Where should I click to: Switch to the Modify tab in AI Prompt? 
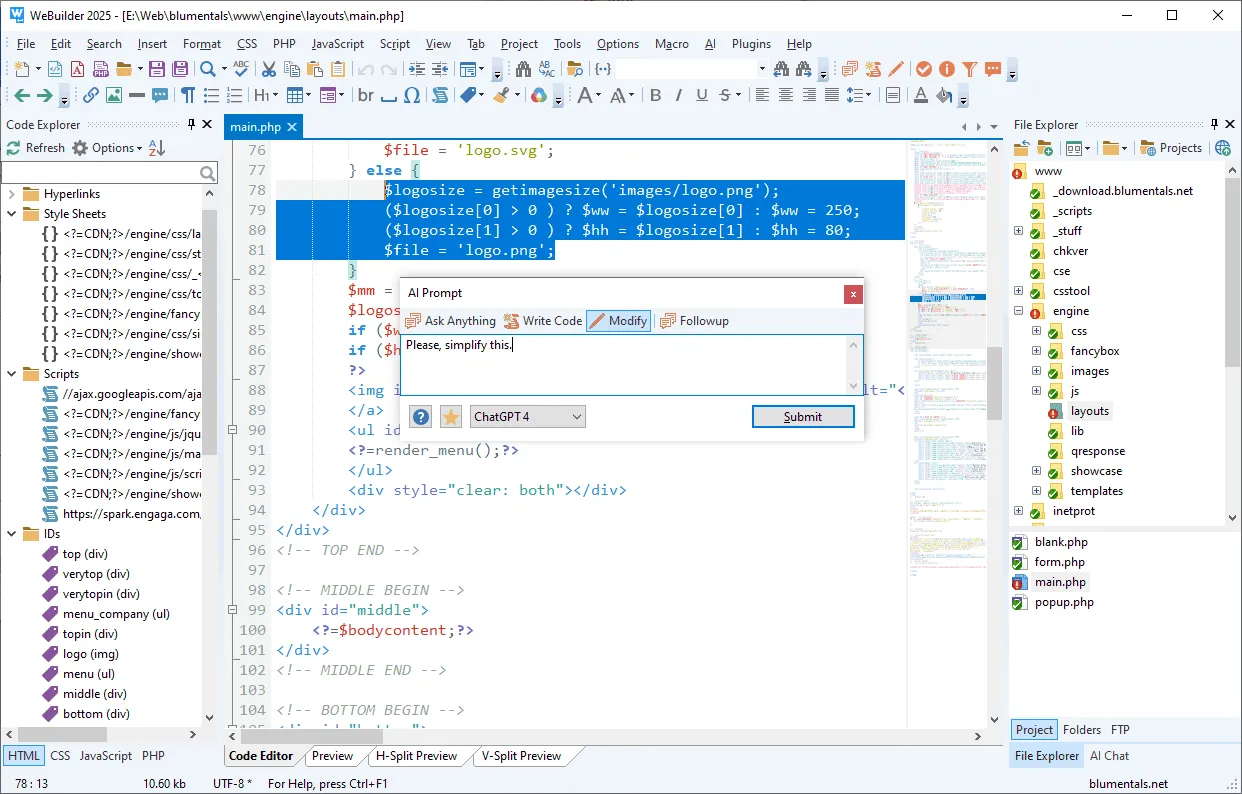(x=618, y=320)
